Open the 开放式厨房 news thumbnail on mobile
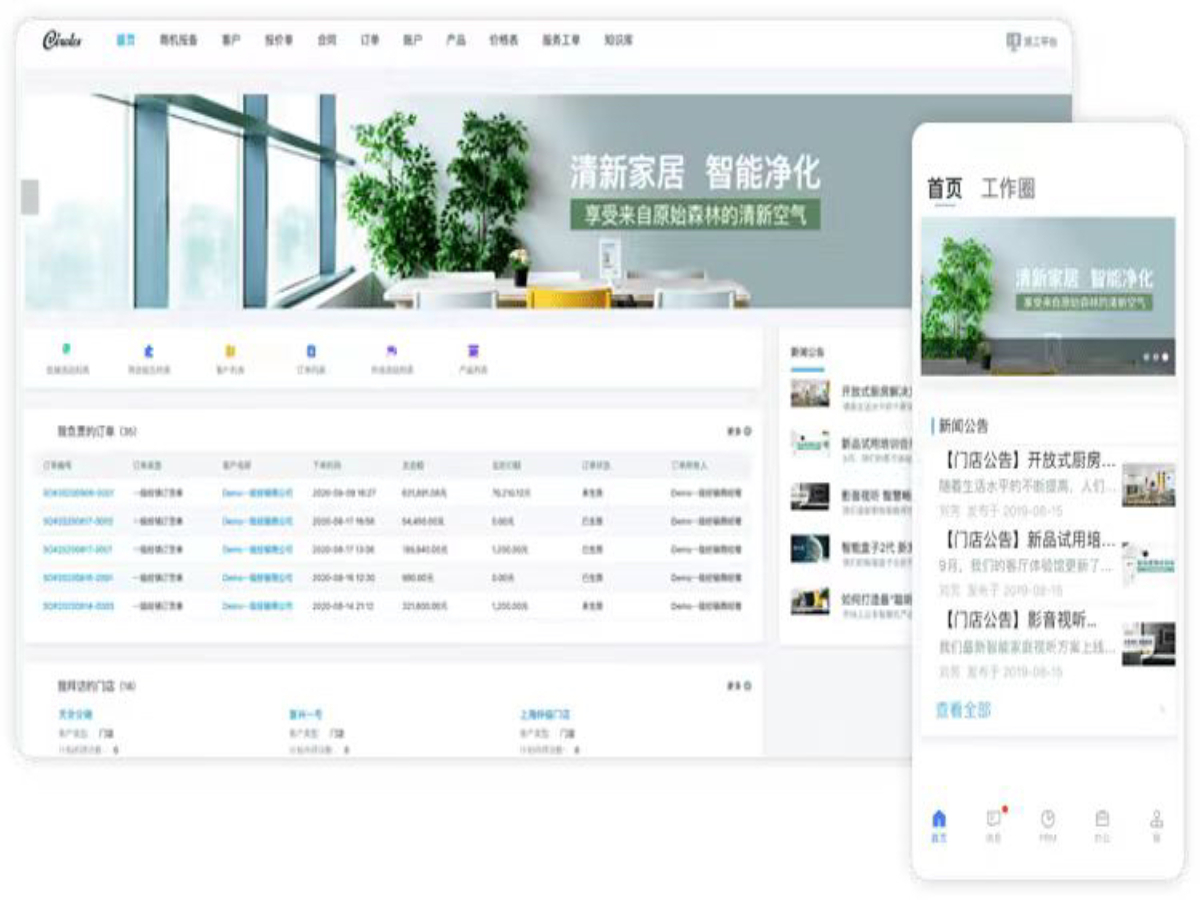The height and width of the screenshot is (900, 1200). [1148, 484]
